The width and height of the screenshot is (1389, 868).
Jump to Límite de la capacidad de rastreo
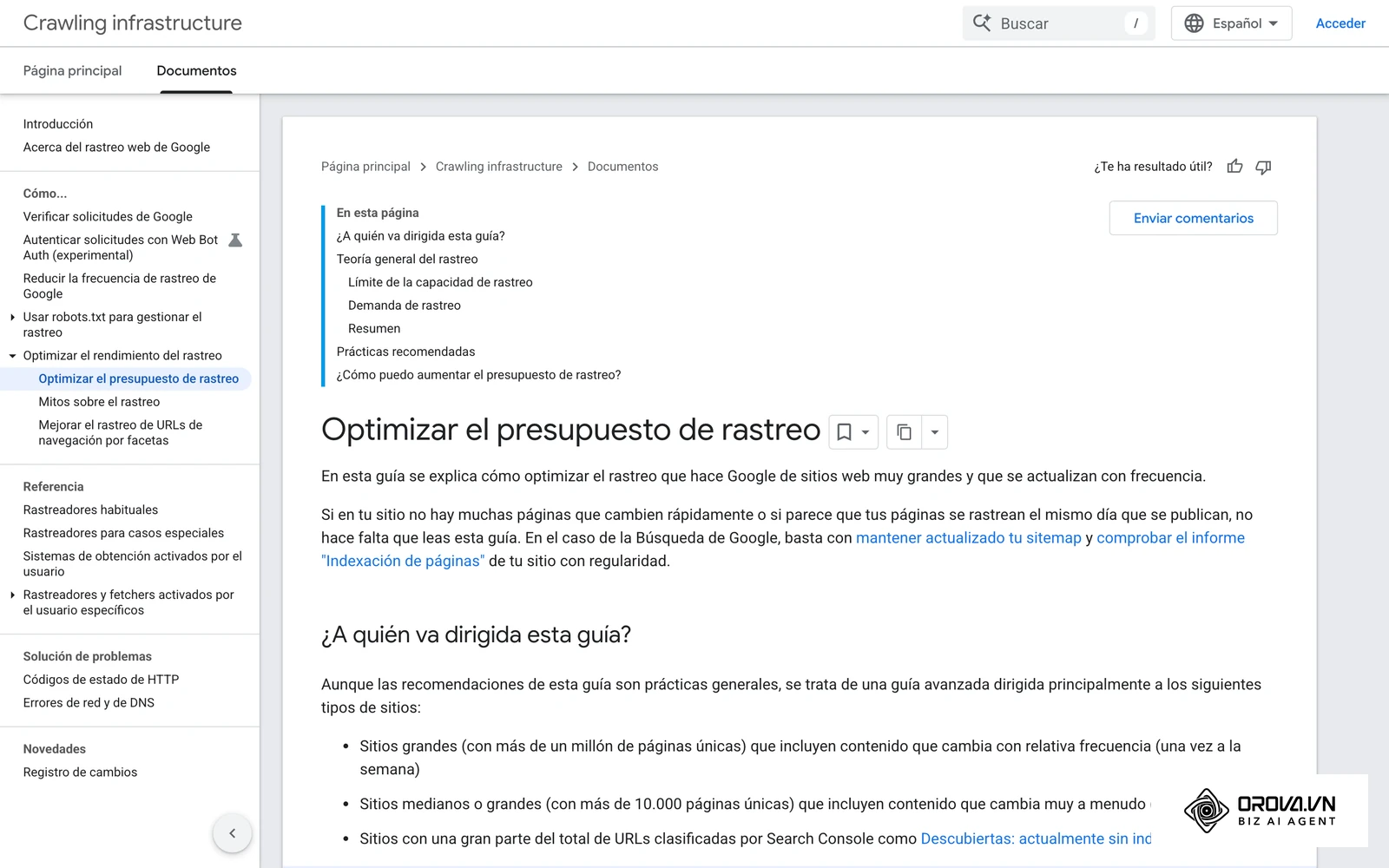[440, 282]
